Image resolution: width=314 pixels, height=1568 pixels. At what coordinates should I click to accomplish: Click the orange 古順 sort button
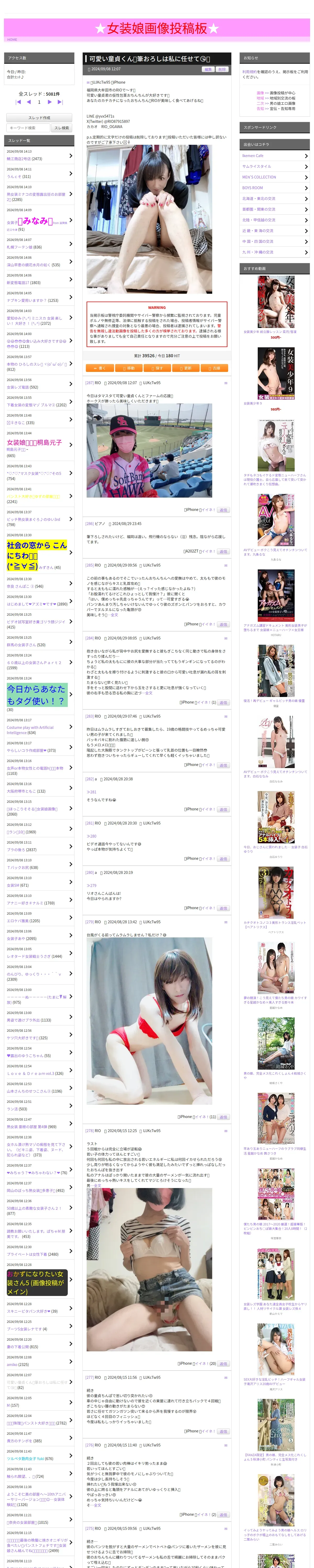coord(214,368)
